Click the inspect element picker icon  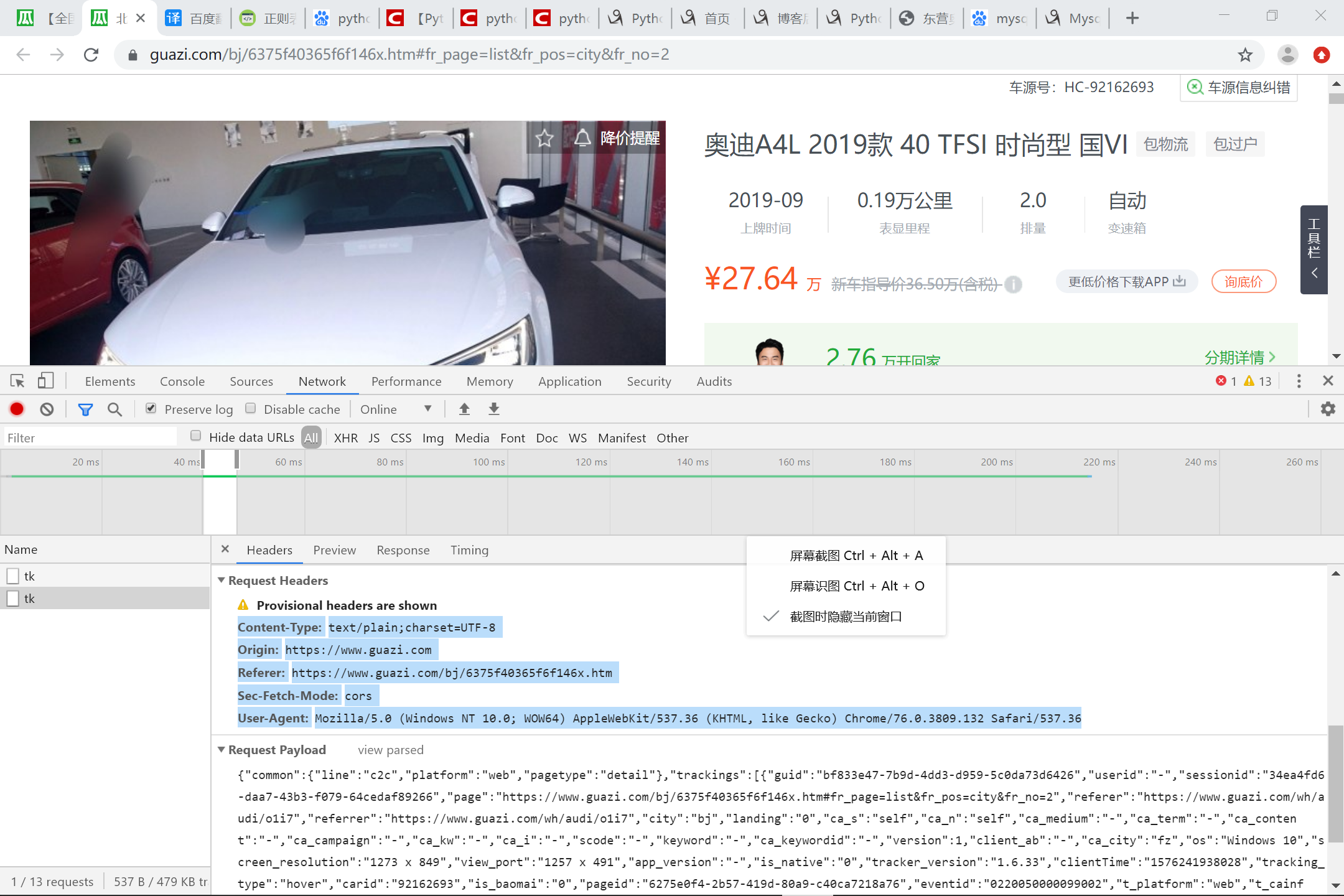(17, 381)
